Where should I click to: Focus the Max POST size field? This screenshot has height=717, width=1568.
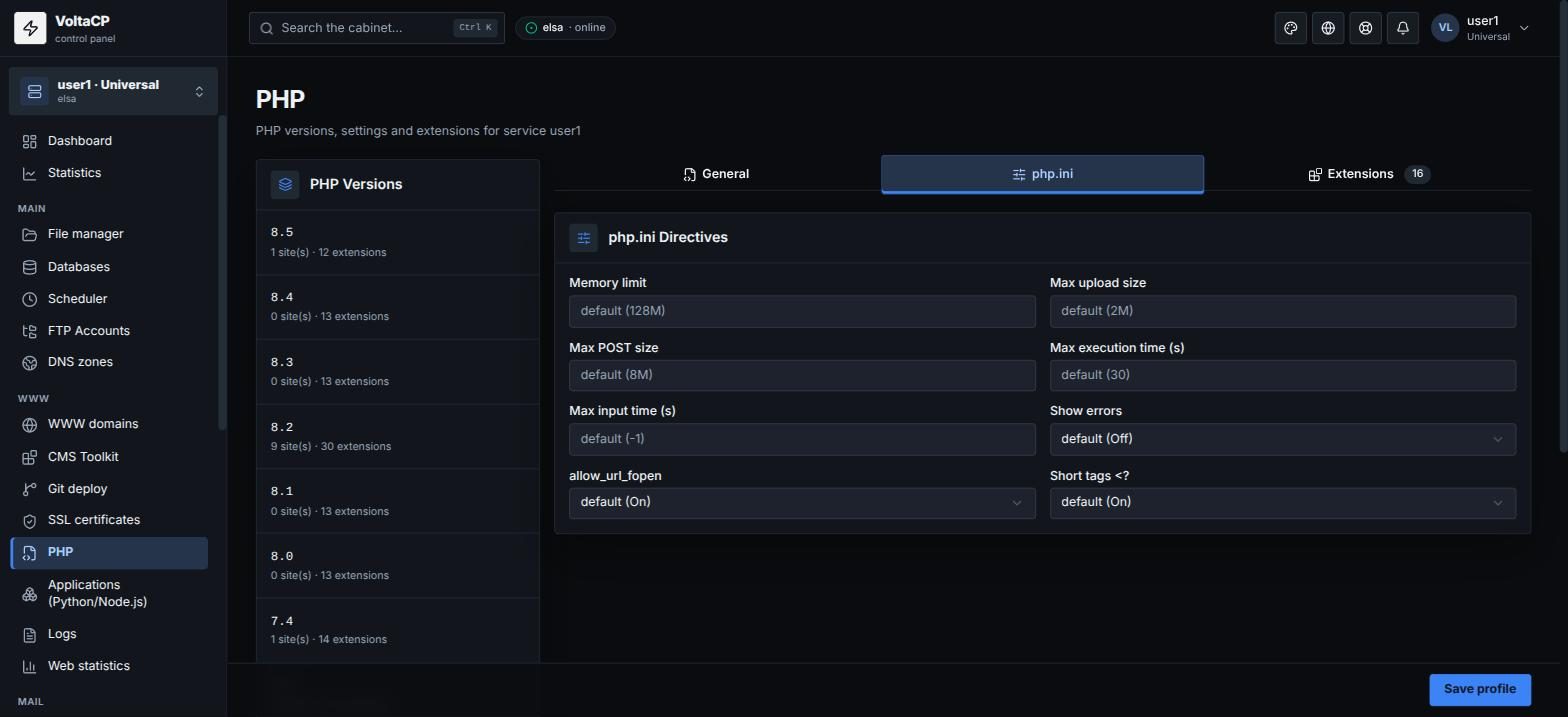[x=802, y=375]
